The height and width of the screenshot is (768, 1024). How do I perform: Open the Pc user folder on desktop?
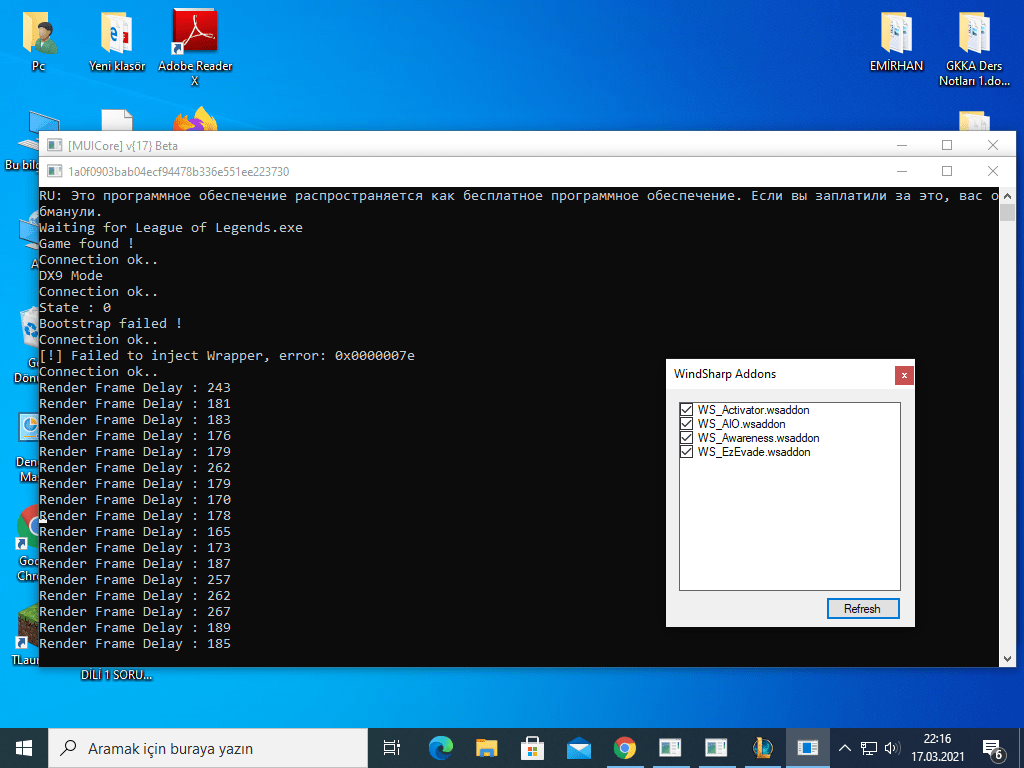[39, 40]
